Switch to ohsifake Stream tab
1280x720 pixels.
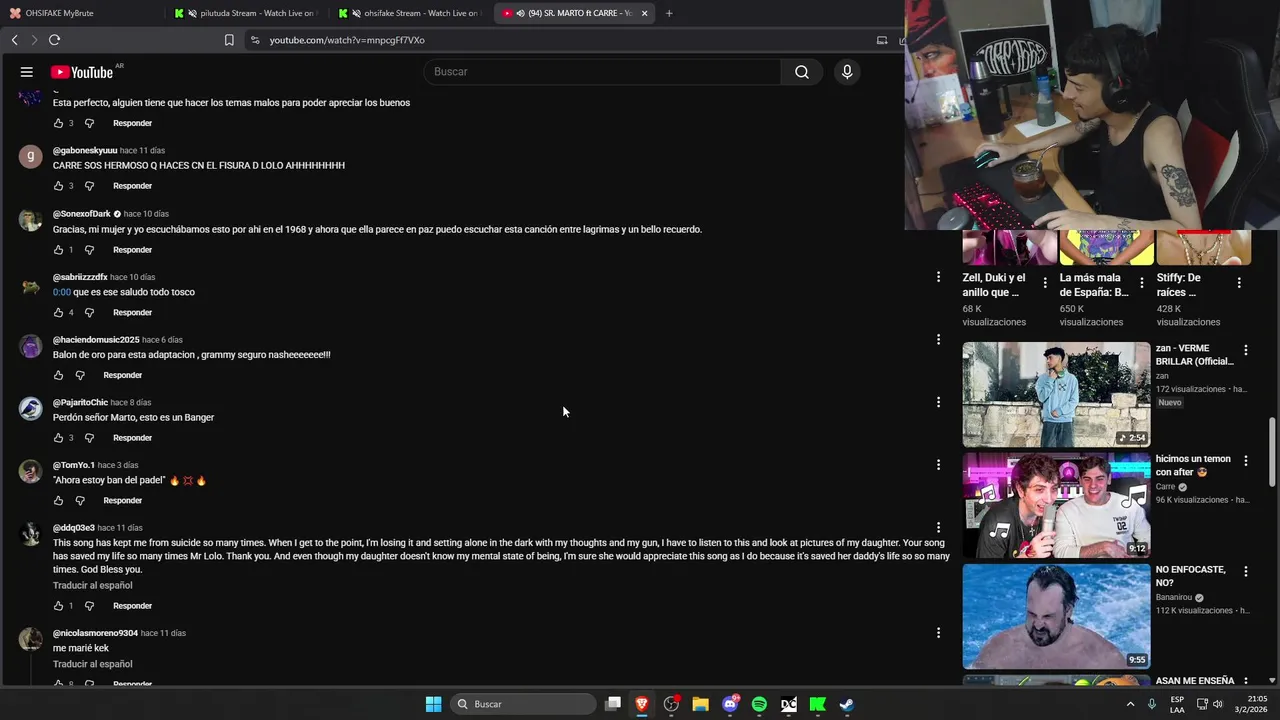(410, 13)
